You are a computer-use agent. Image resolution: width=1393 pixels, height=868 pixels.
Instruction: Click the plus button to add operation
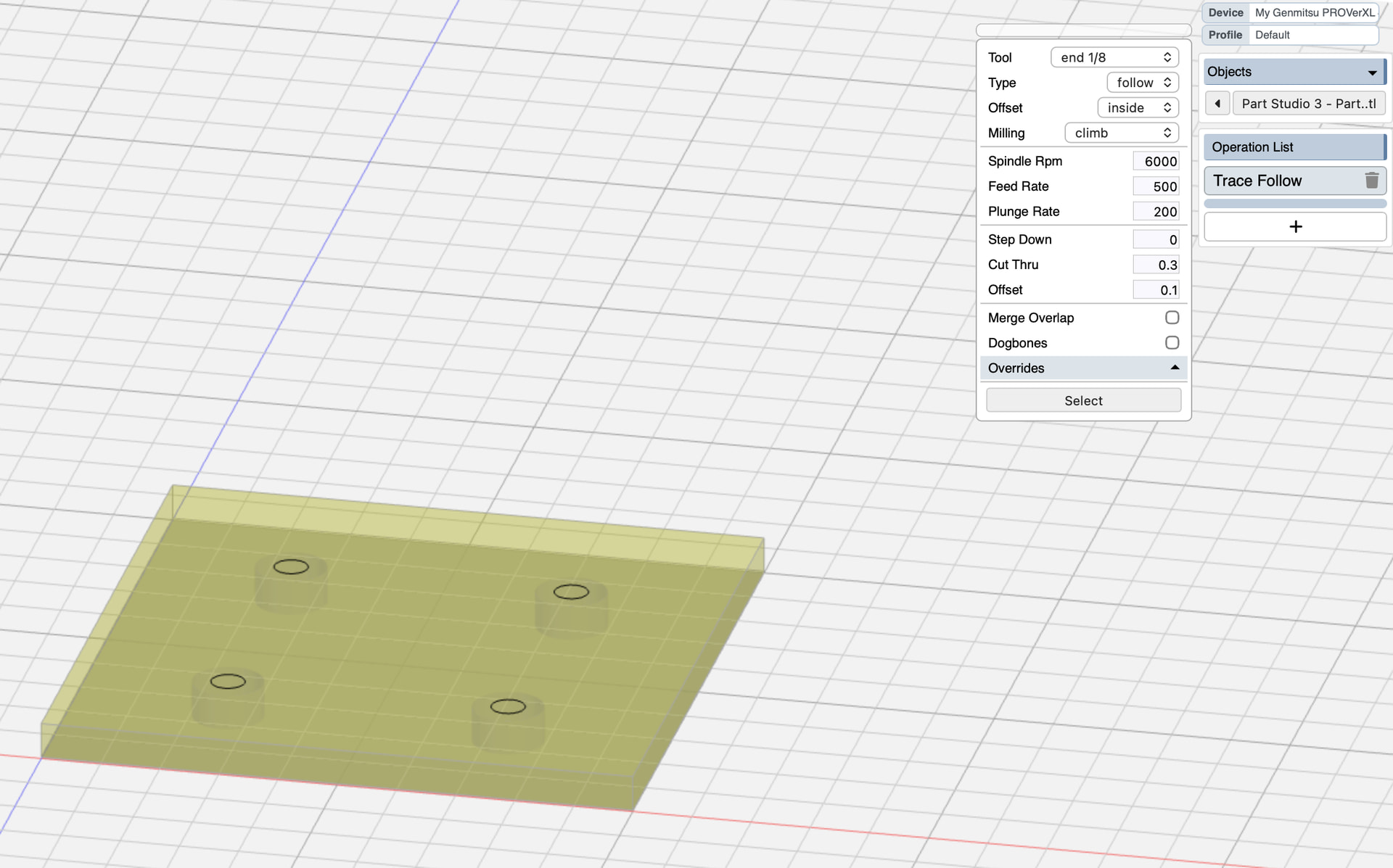(x=1294, y=227)
